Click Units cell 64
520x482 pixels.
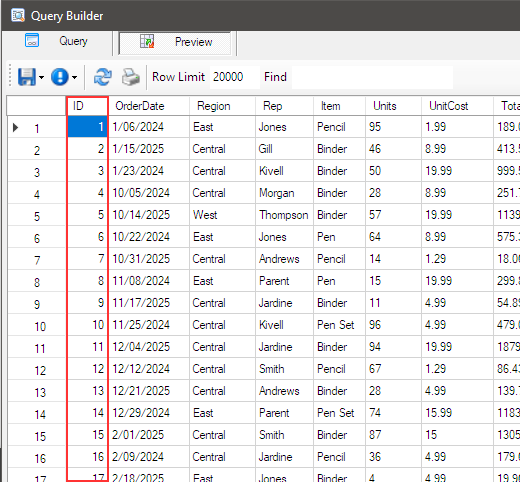[393, 237]
